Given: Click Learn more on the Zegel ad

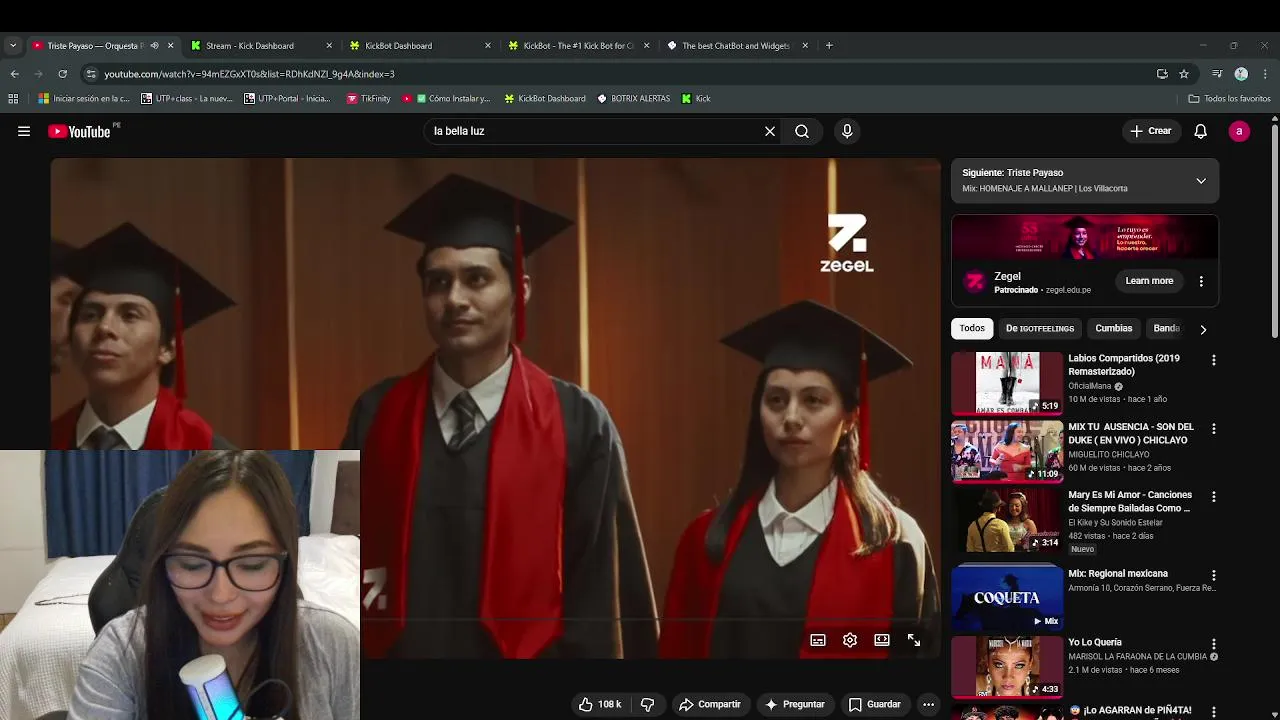Looking at the screenshot, I should point(1149,281).
